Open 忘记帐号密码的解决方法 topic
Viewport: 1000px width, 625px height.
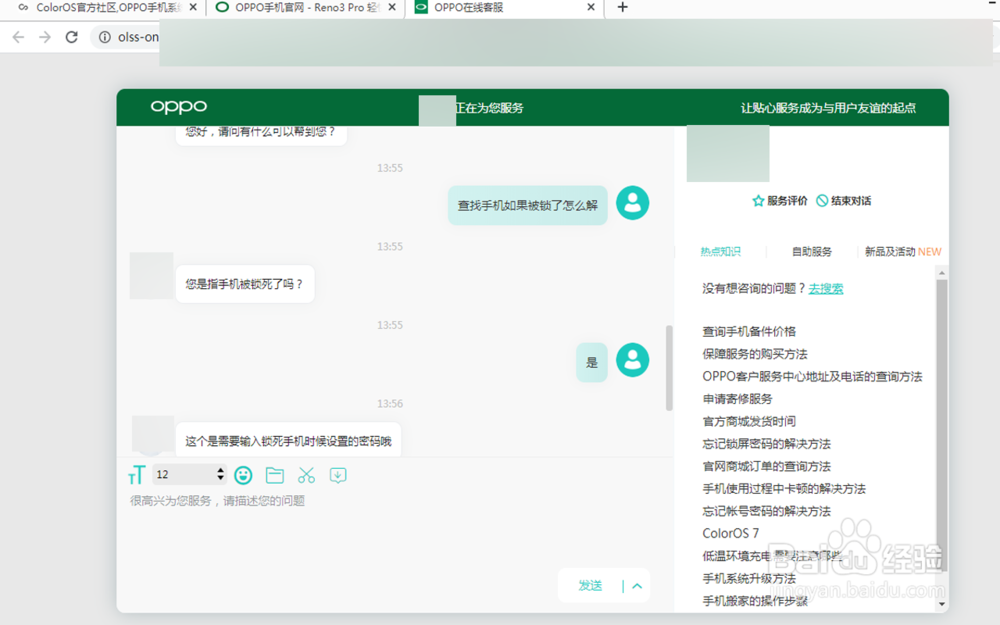pos(767,511)
